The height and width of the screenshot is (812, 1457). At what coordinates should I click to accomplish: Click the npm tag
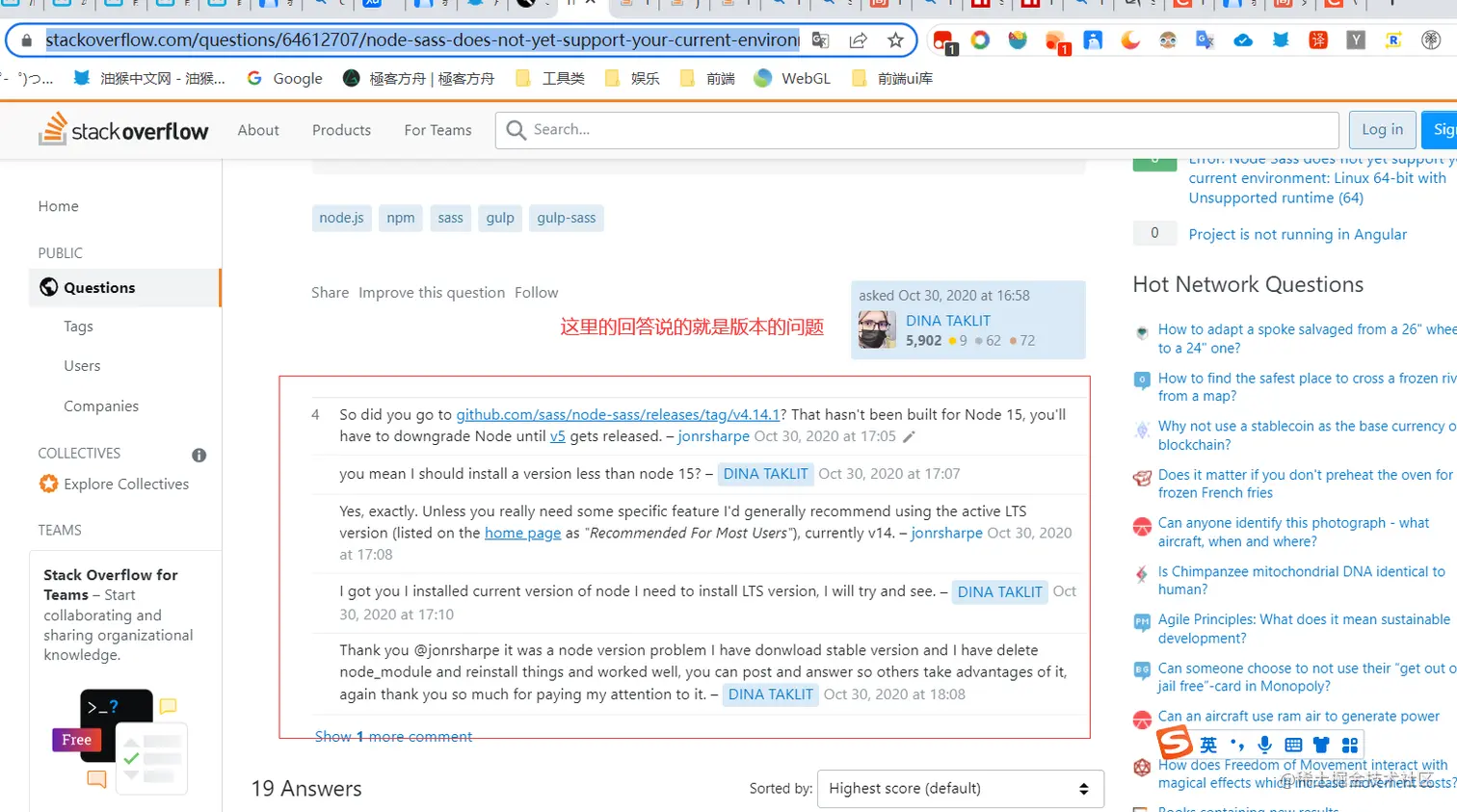pyautogui.click(x=401, y=218)
